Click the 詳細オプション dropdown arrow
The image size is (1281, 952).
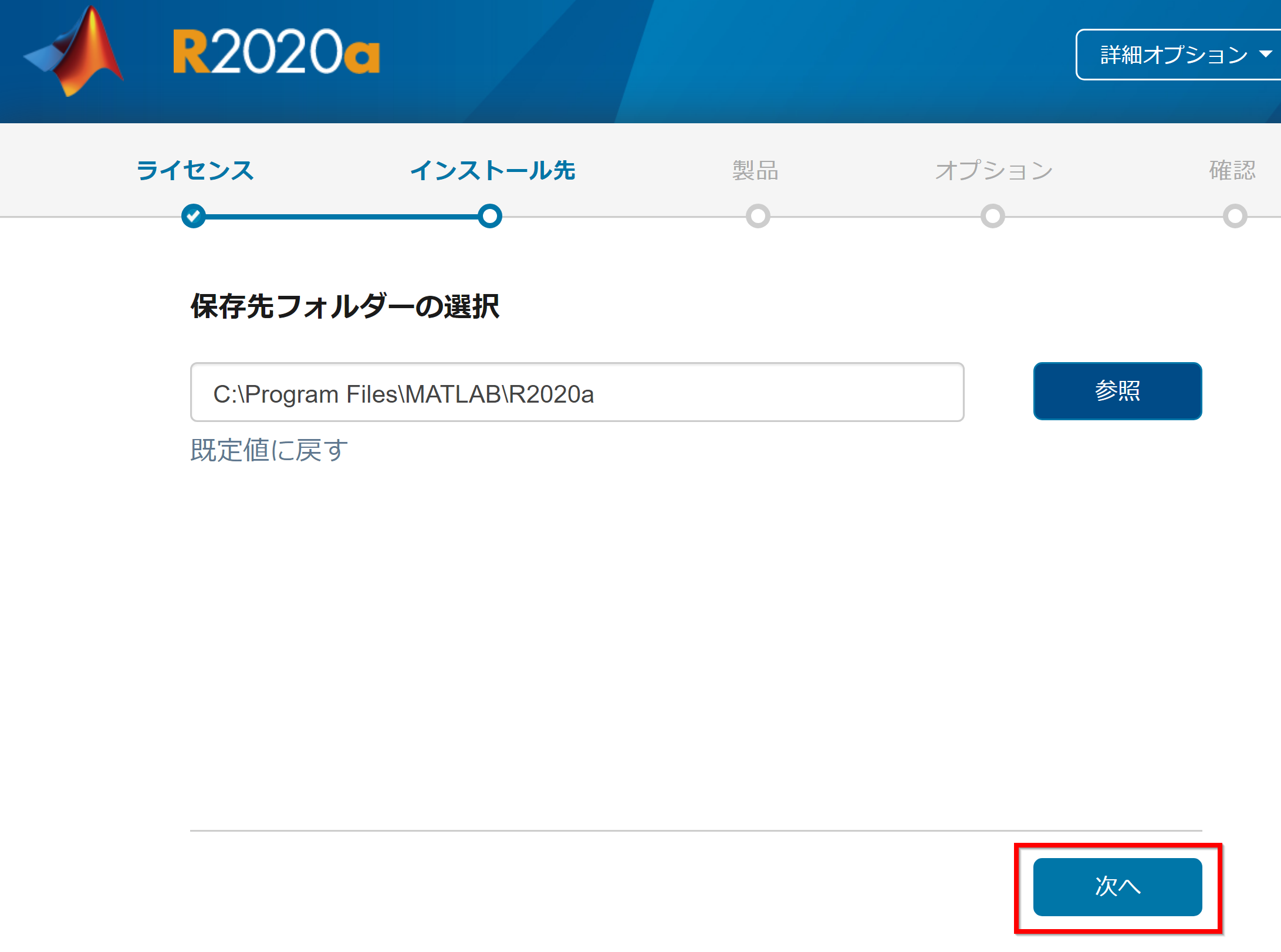tap(1266, 54)
